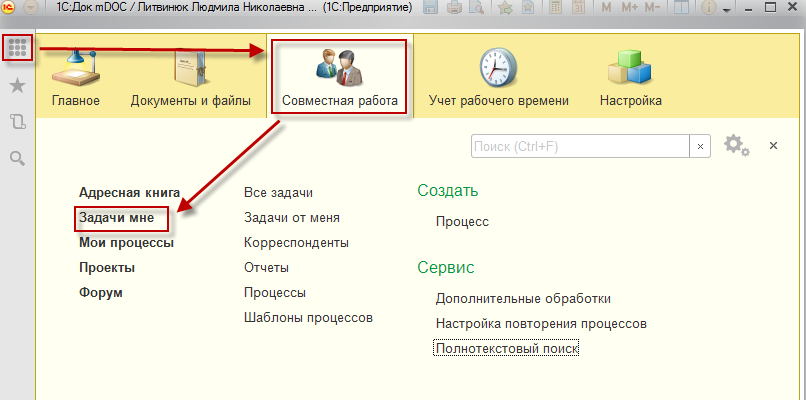The width and height of the screenshot is (806, 400).
Task: Open Favorites star in left sidebar
Action: coord(17,86)
